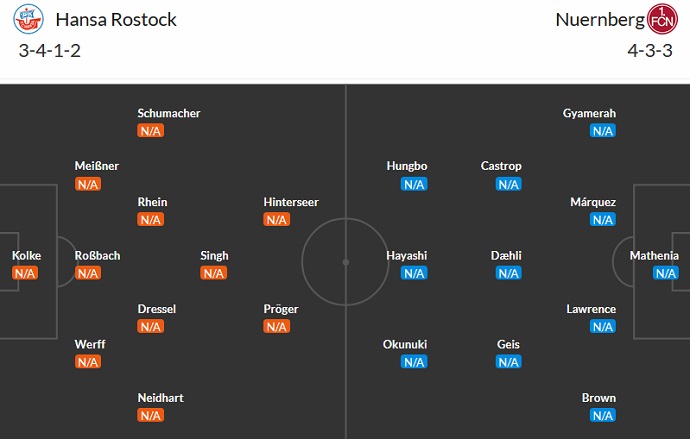Click Neidhart's player name

point(160,398)
